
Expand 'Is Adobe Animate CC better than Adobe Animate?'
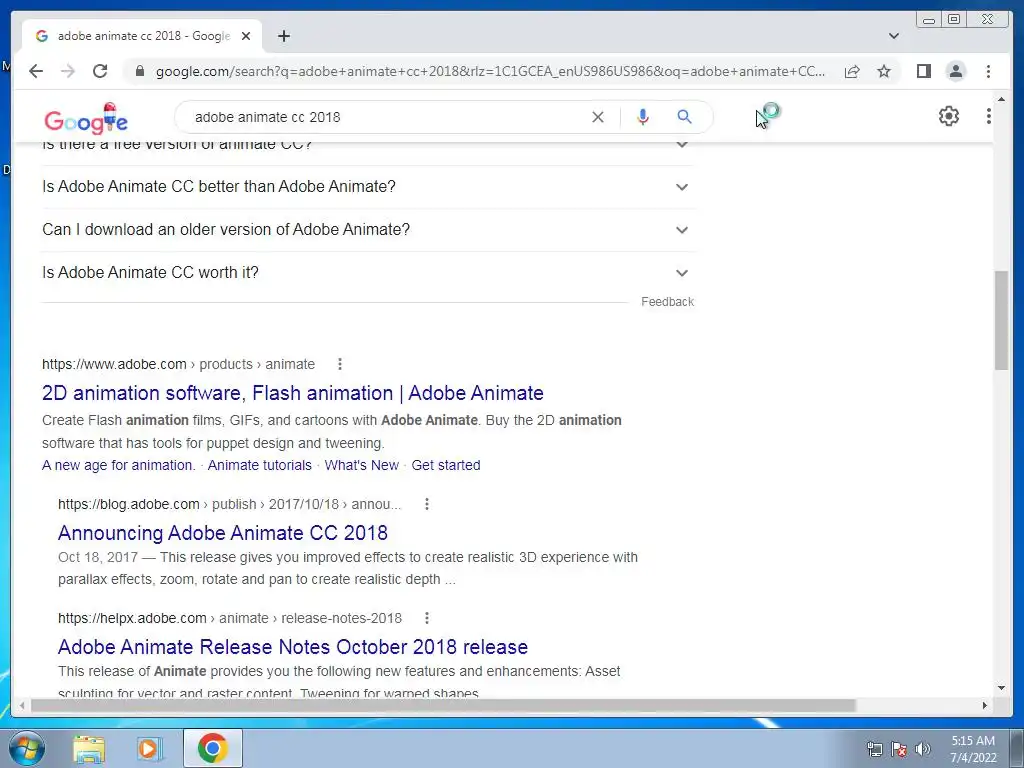368,187
